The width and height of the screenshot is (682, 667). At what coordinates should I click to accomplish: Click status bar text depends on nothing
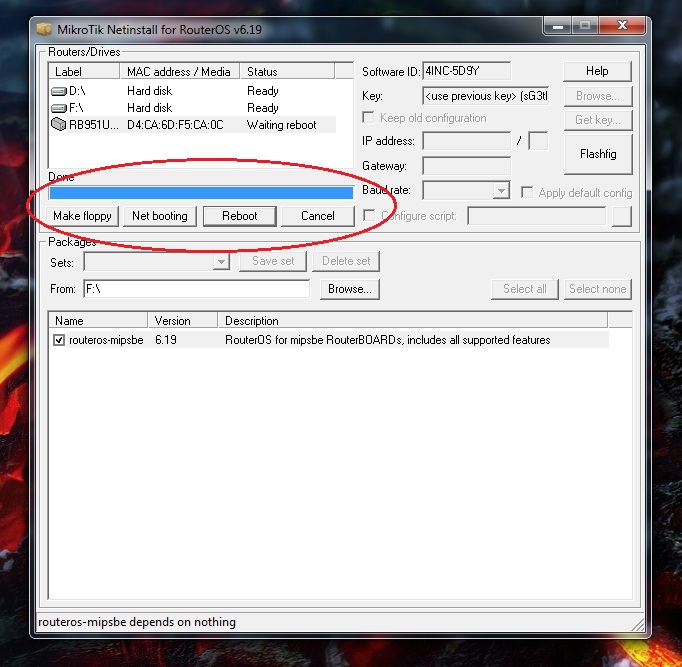click(137, 622)
